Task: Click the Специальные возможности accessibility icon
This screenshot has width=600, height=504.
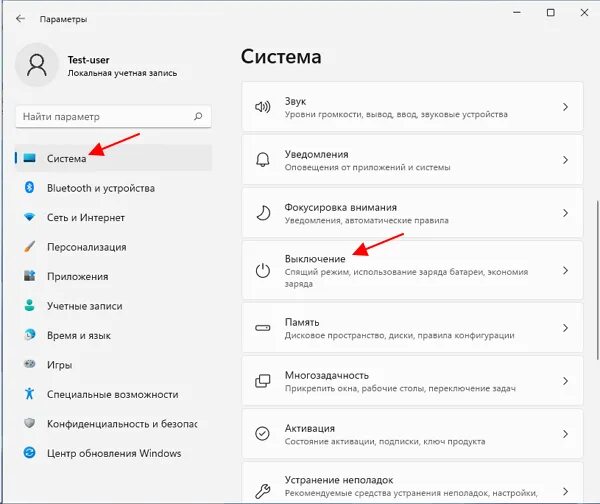Action: coord(29,394)
